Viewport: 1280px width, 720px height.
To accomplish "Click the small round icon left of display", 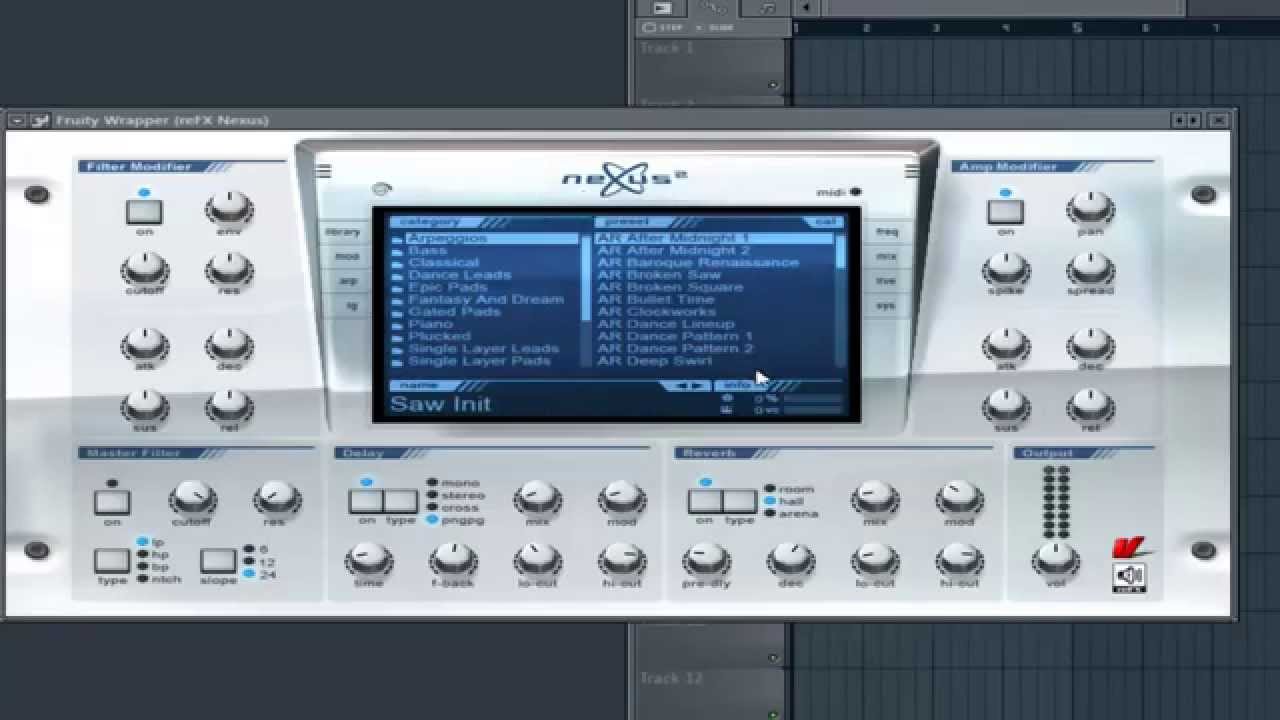I will 381,189.
